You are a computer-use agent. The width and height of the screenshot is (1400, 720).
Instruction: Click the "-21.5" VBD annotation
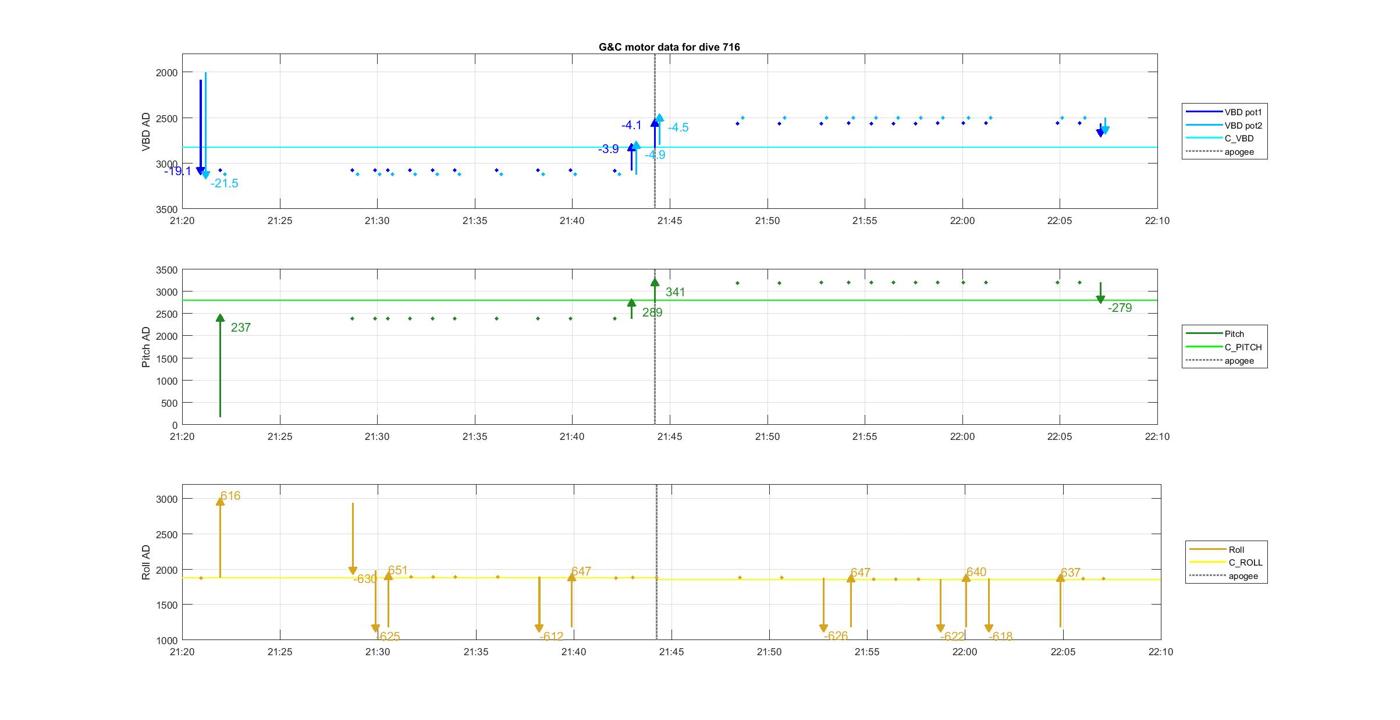pos(225,184)
